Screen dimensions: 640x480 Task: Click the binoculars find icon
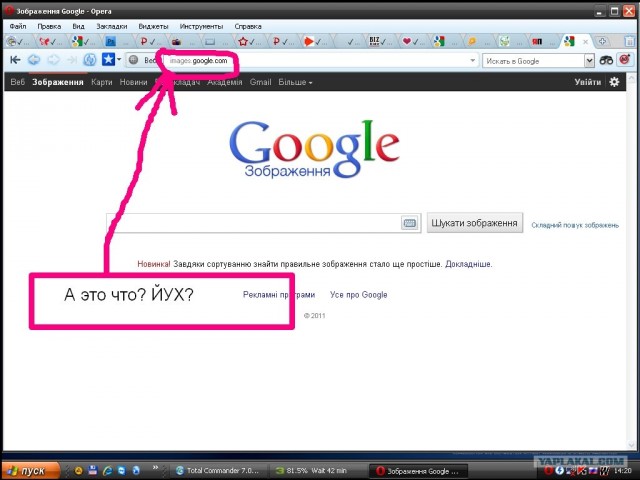click(x=606, y=60)
